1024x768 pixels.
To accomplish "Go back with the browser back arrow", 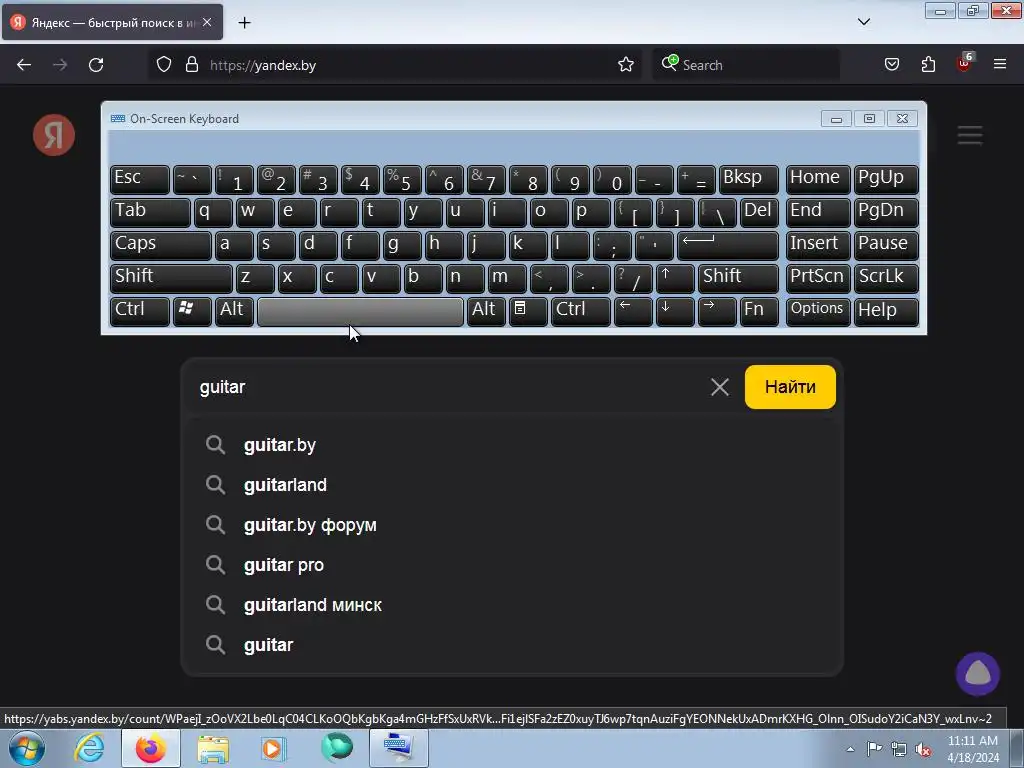I will pos(24,65).
